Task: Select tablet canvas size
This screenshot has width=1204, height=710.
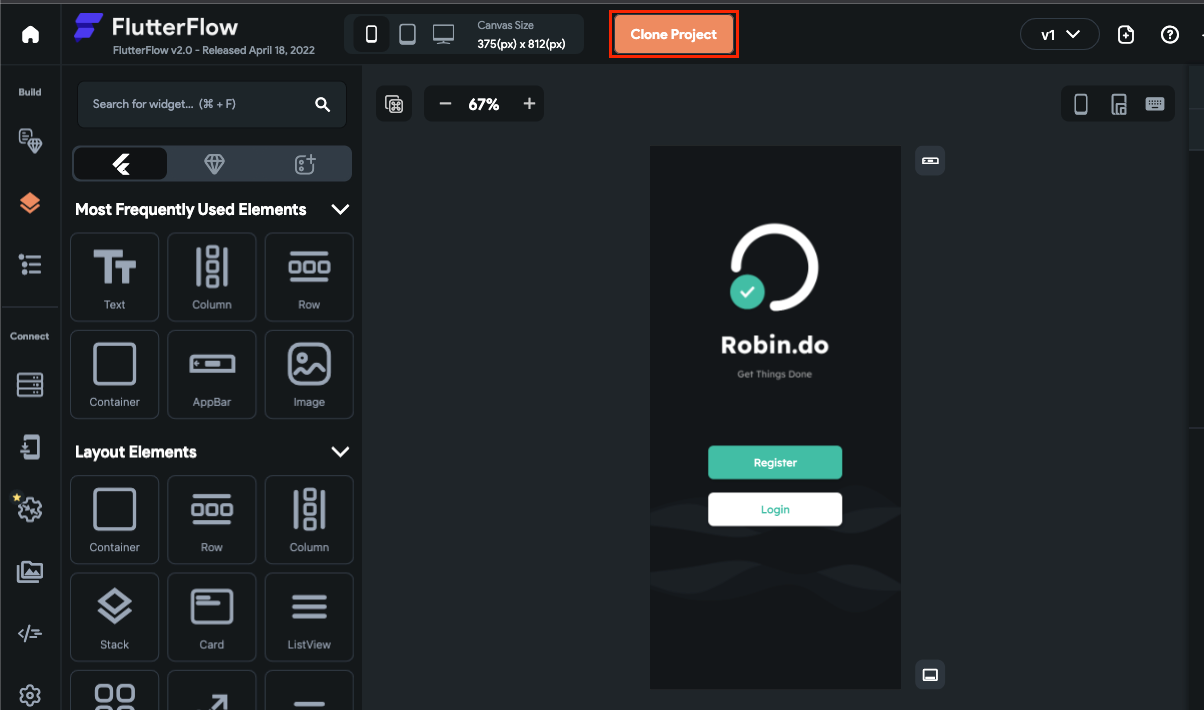Action: (407, 34)
